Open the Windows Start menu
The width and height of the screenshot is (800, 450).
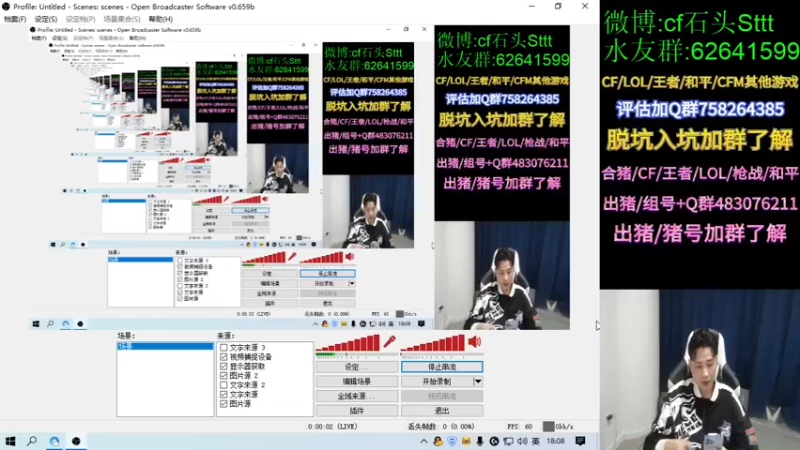coord(10,441)
